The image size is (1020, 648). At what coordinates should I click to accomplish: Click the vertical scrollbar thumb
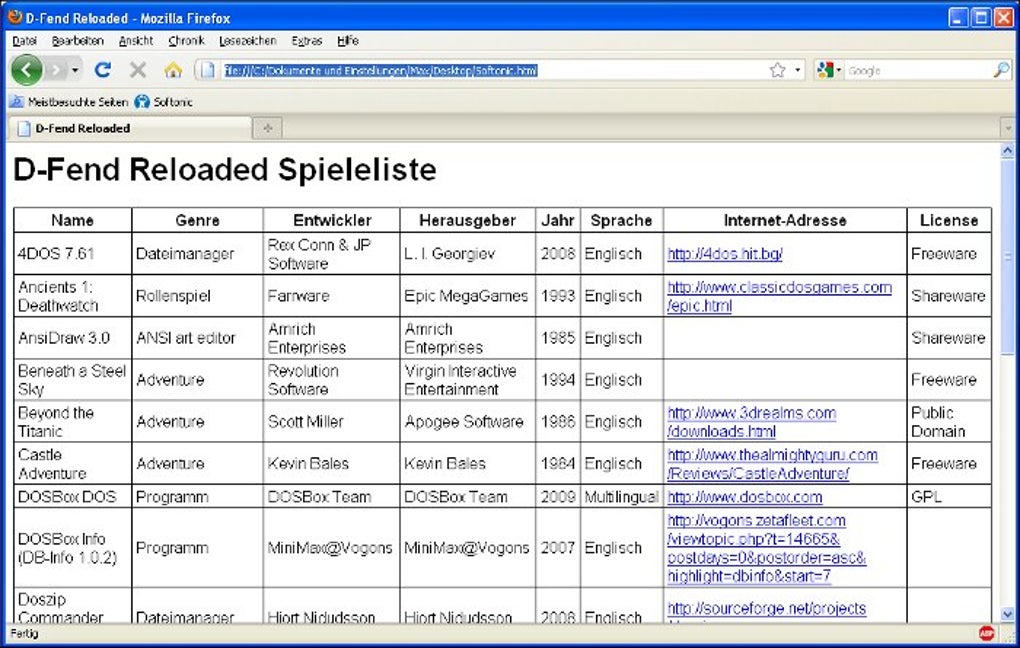click(x=1007, y=257)
